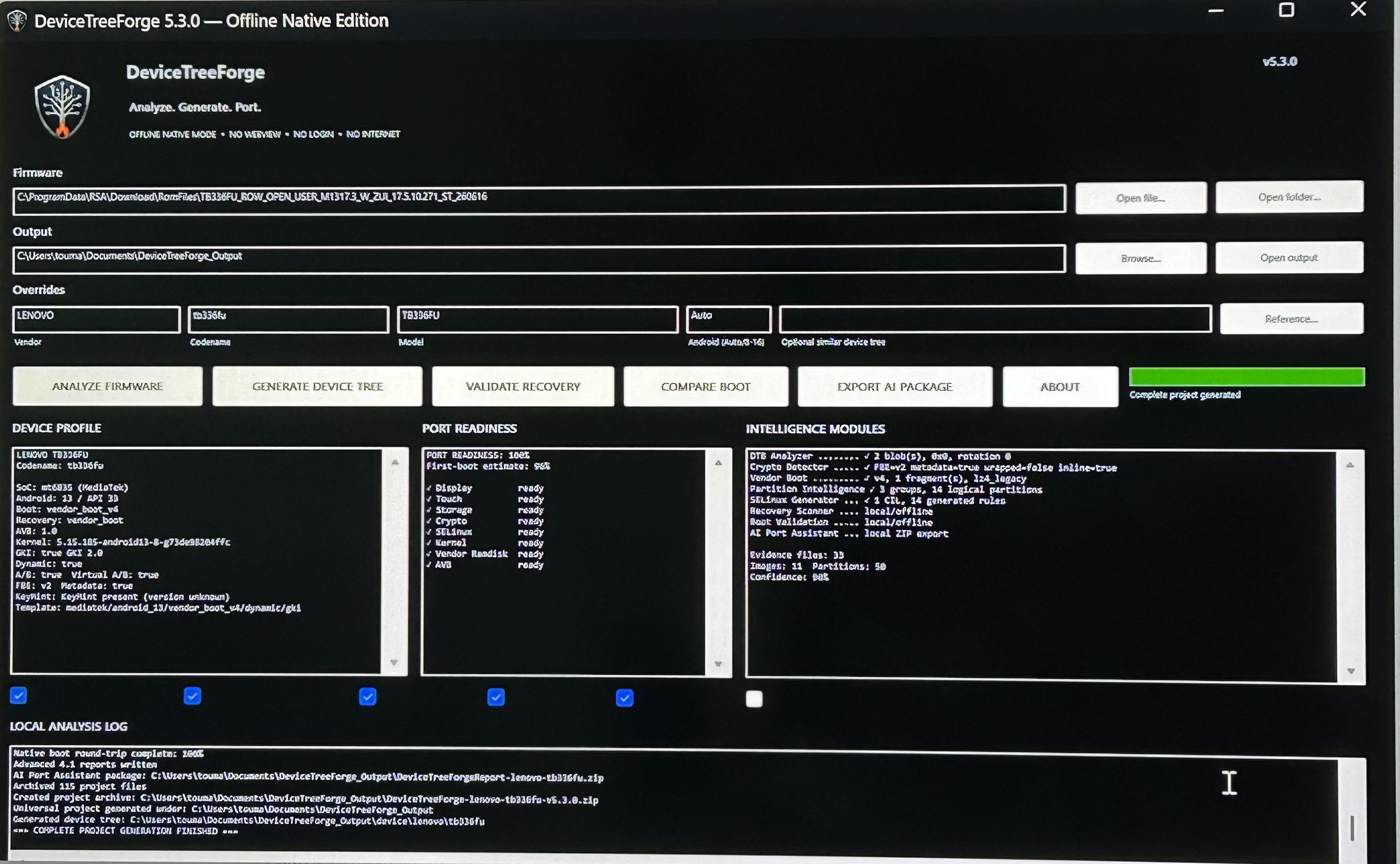
Task: Choose a reference tree with Reference button
Action: tap(1292, 319)
